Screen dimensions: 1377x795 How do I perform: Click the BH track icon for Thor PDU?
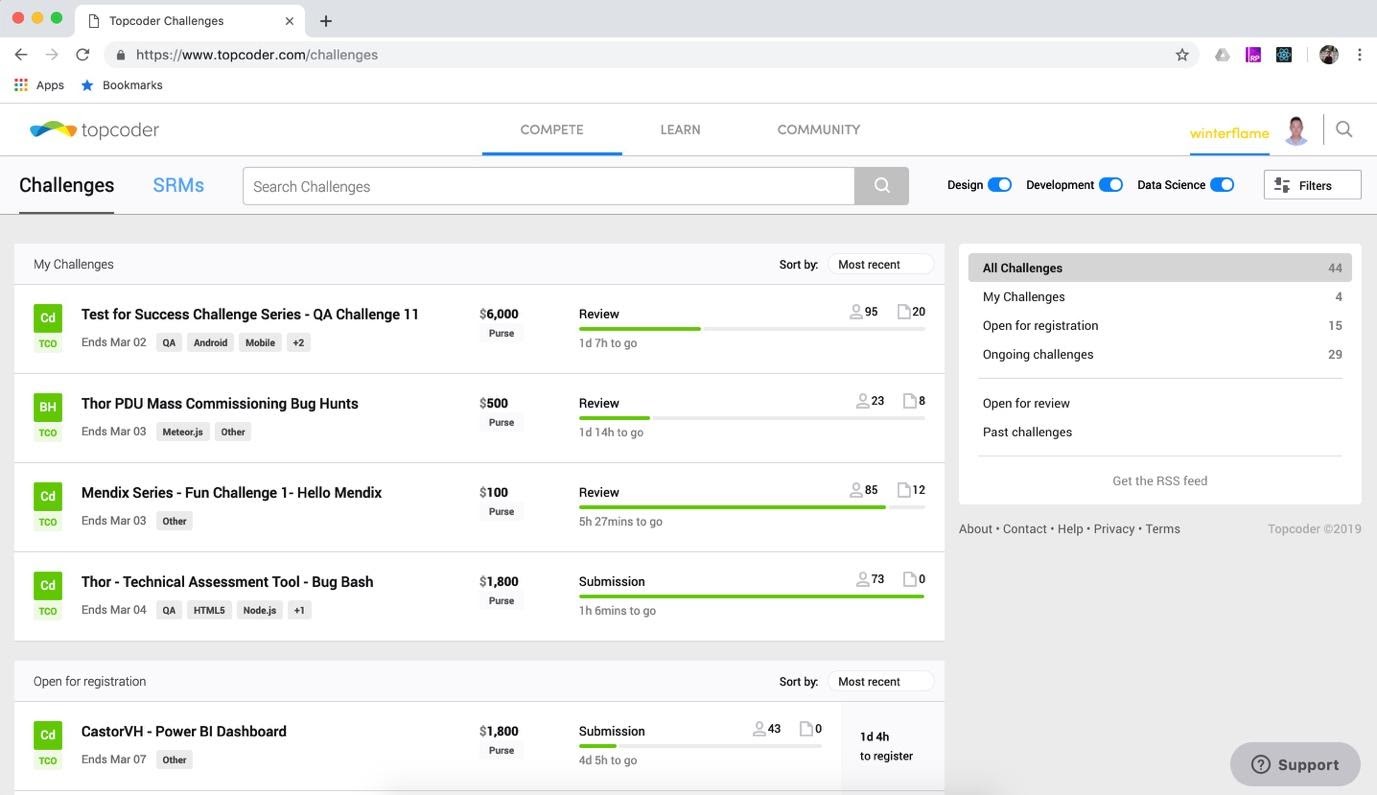click(47, 407)
